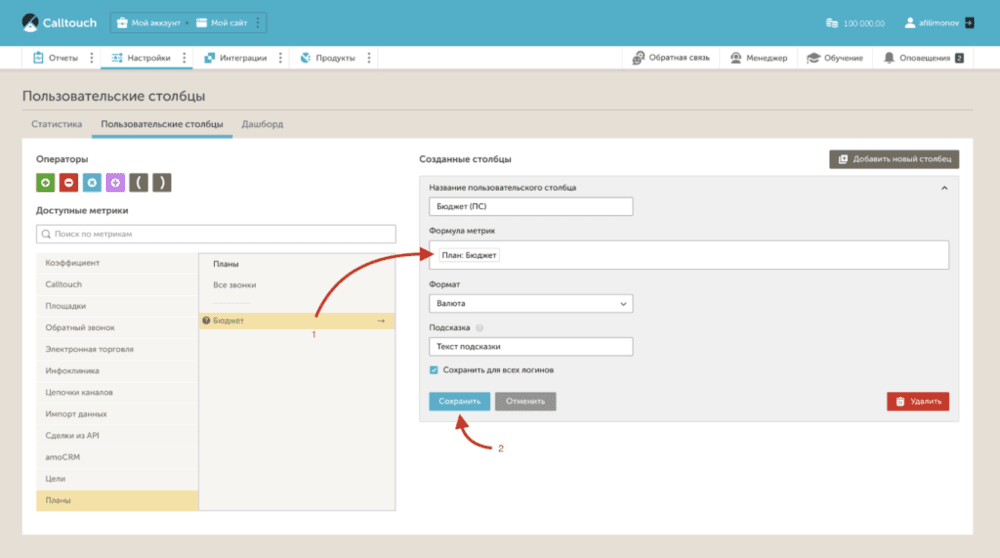
Task: Open the balance 100 000.00 indicator
Action: pos(855,23)
